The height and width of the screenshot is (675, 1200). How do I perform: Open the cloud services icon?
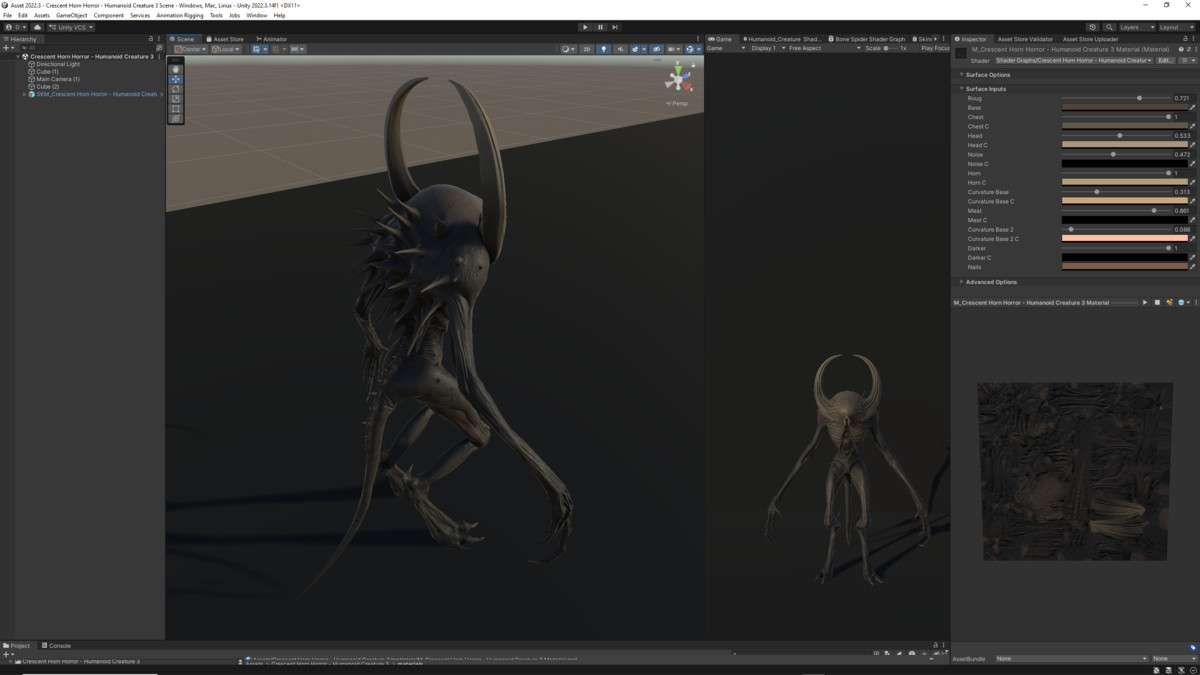(38, 27)
